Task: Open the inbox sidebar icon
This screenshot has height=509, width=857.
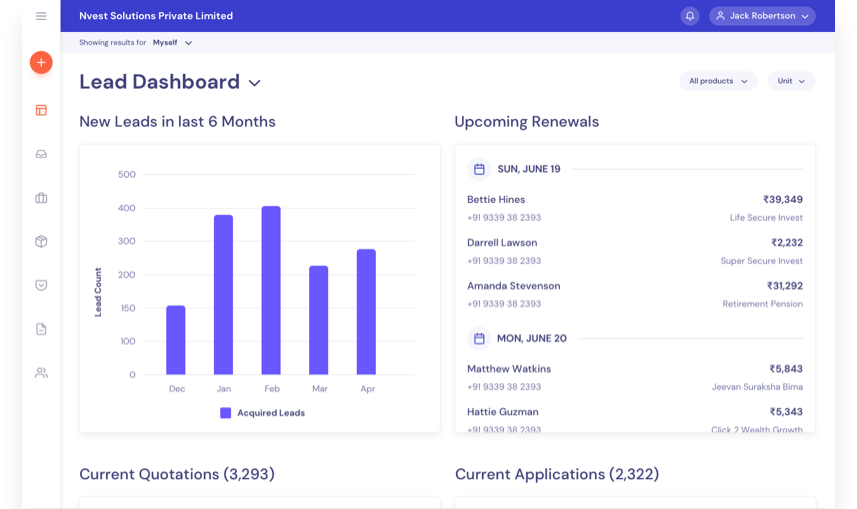Action: pos(41,154)
